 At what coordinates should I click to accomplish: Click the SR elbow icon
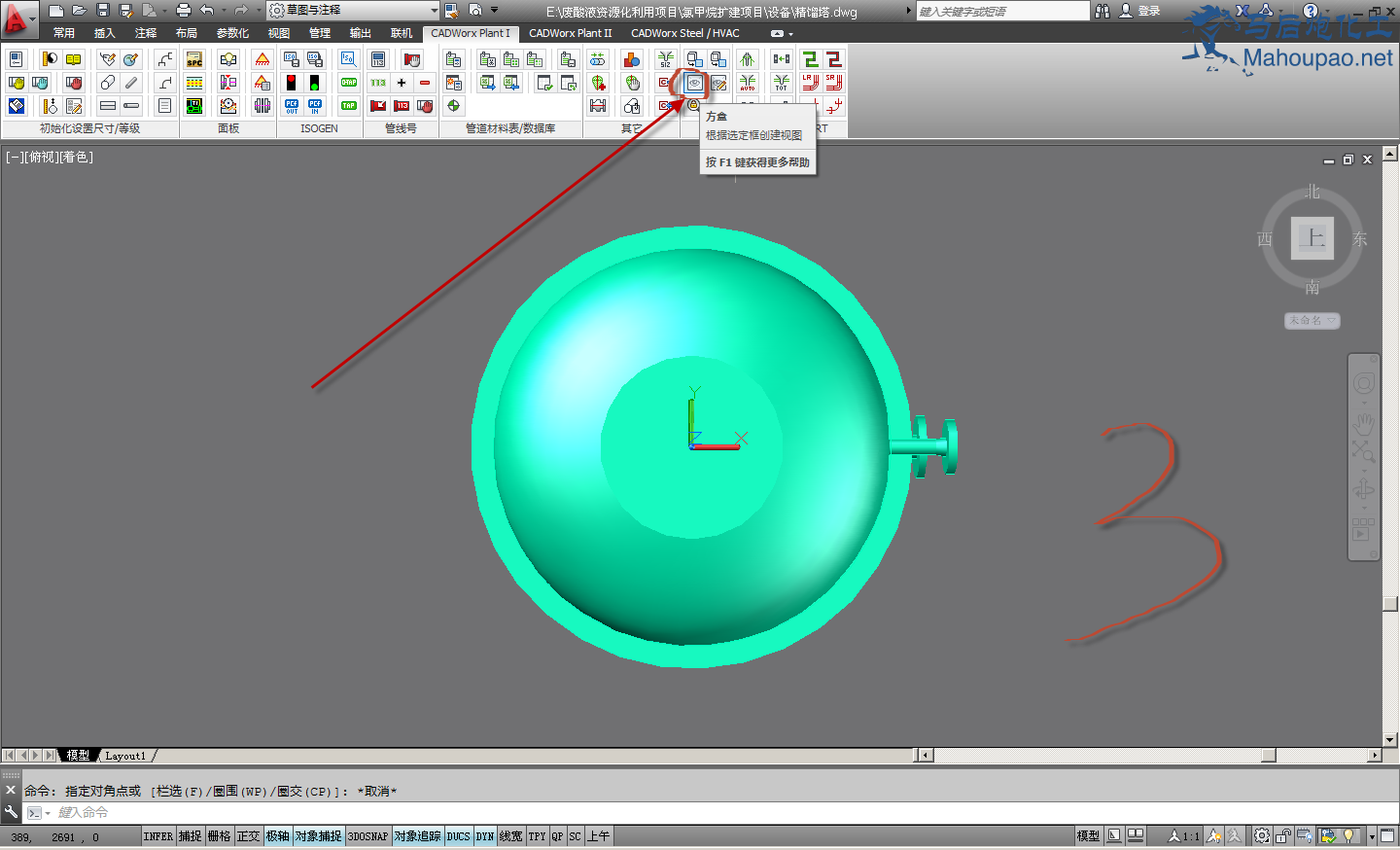833,83
